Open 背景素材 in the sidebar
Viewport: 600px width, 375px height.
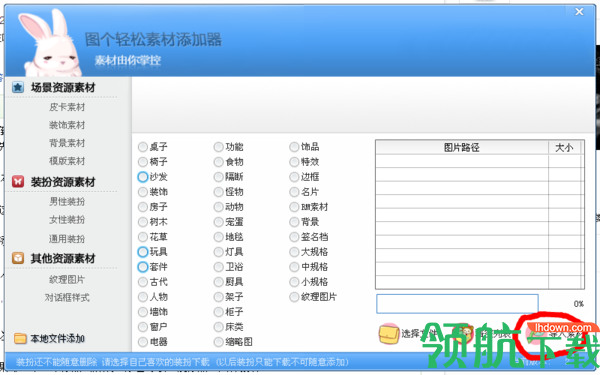coord(67,143)
